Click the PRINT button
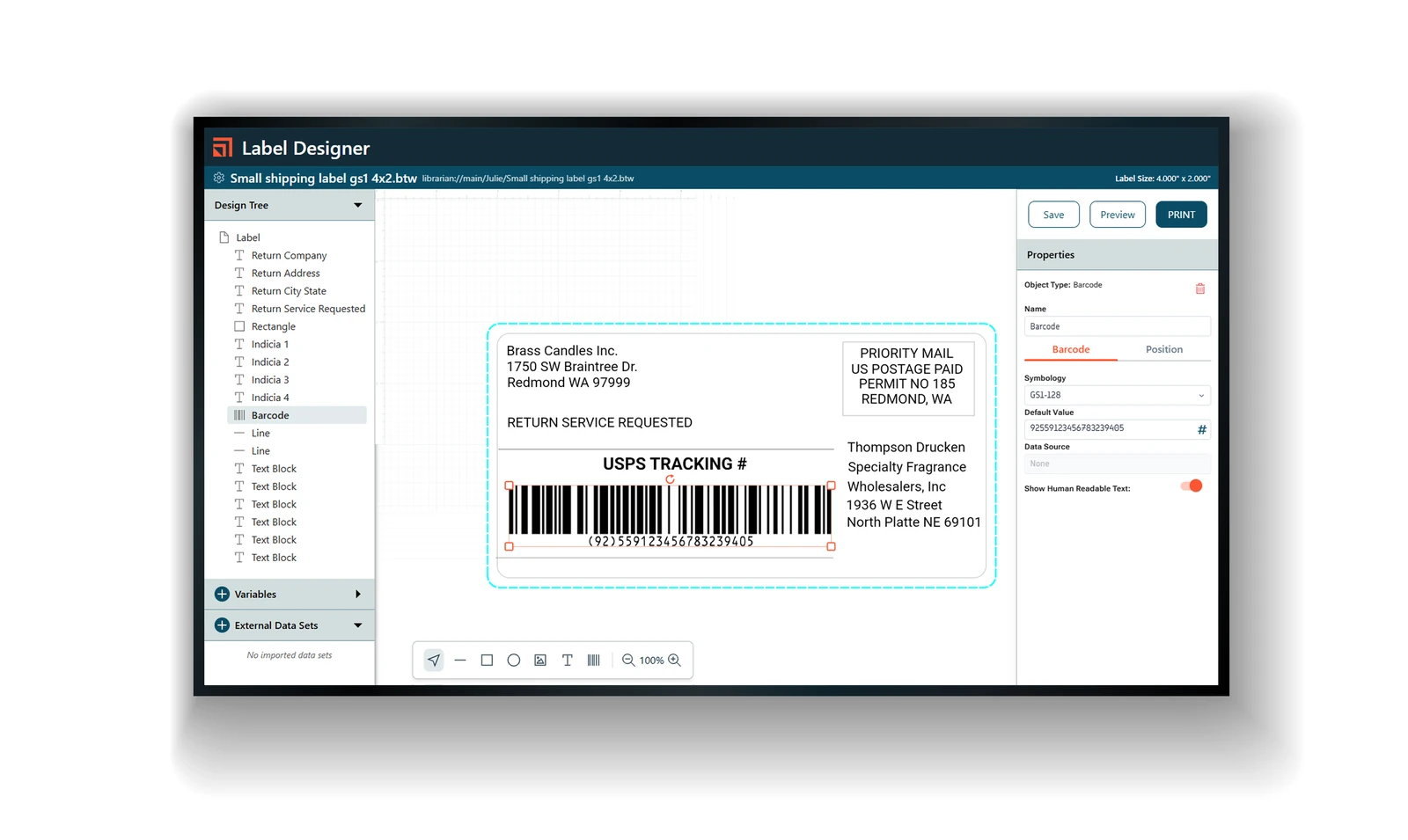The width and height of the screenshot is (1408, 840). point(1181,215)
